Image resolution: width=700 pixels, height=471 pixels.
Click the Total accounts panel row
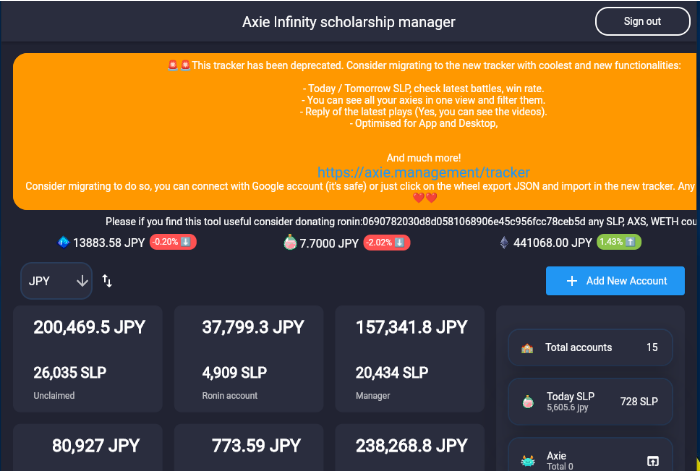click(x=591, y=348)
